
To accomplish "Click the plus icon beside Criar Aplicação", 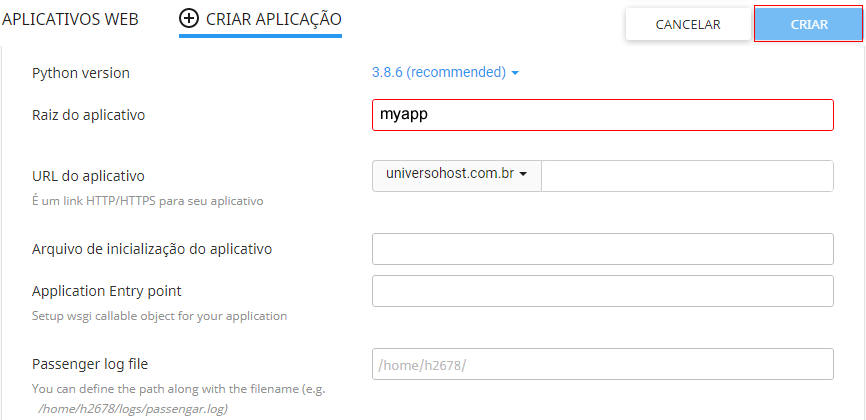I will point(189,19).
